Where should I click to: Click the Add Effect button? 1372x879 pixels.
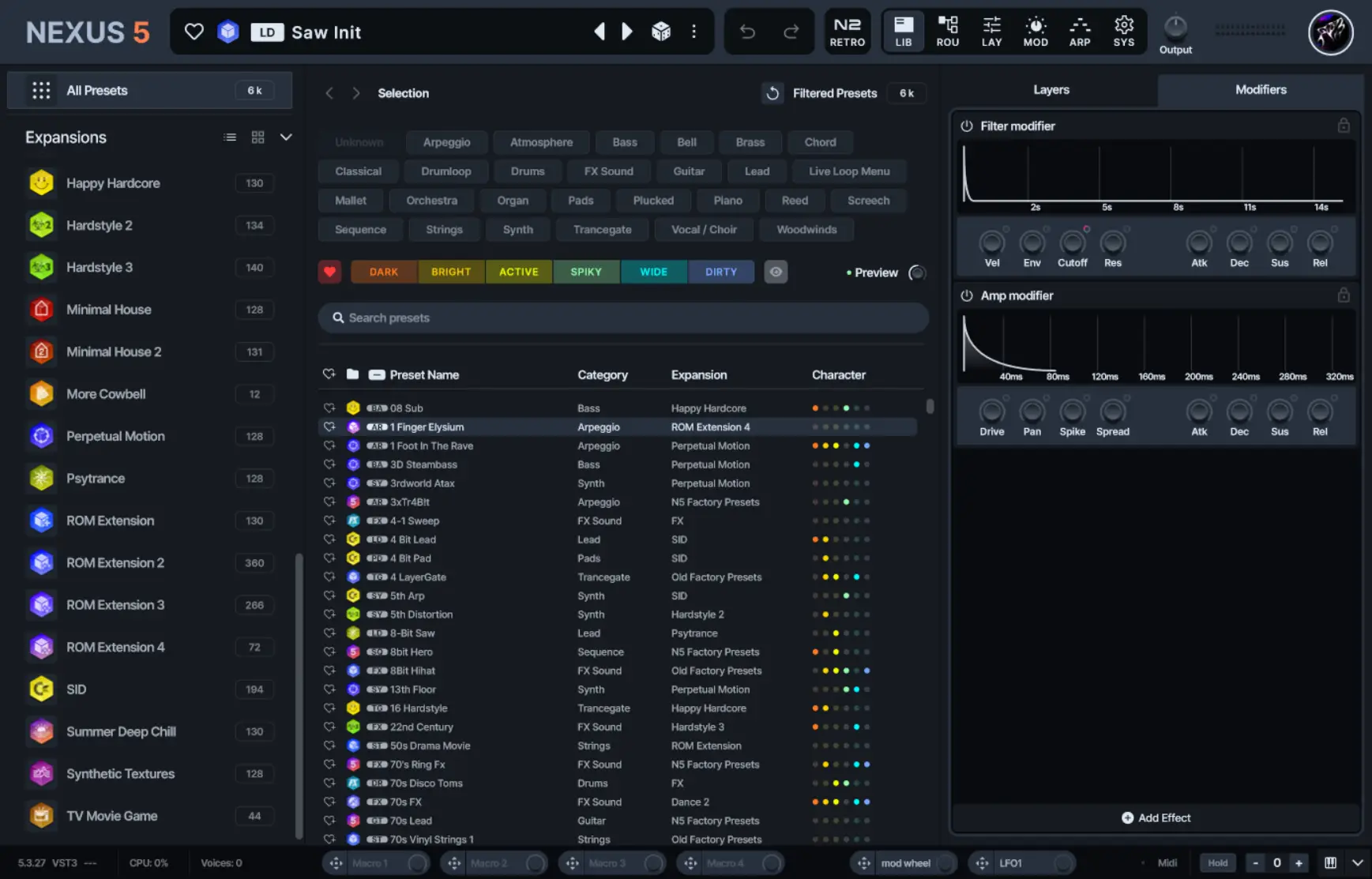point(1156,817)
